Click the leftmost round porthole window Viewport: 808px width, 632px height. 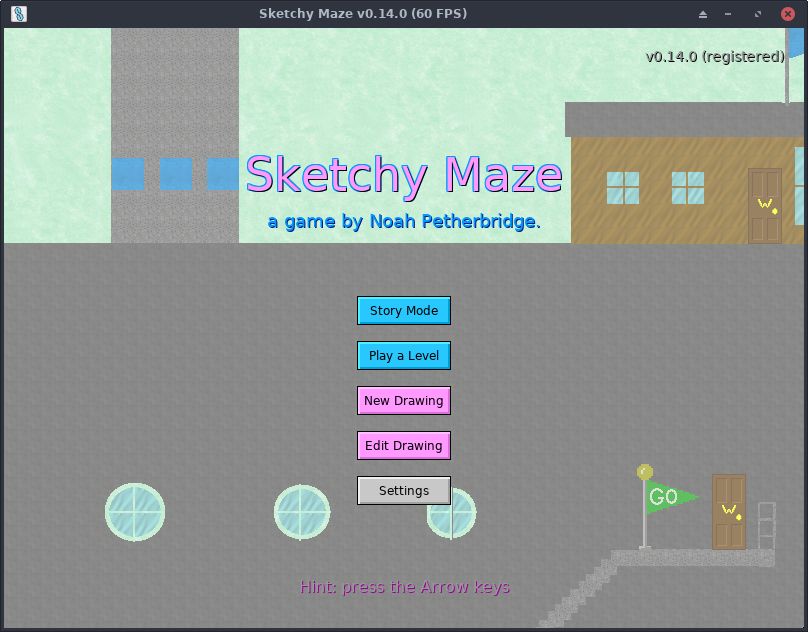pyautogui.click(x=135, y=512)
